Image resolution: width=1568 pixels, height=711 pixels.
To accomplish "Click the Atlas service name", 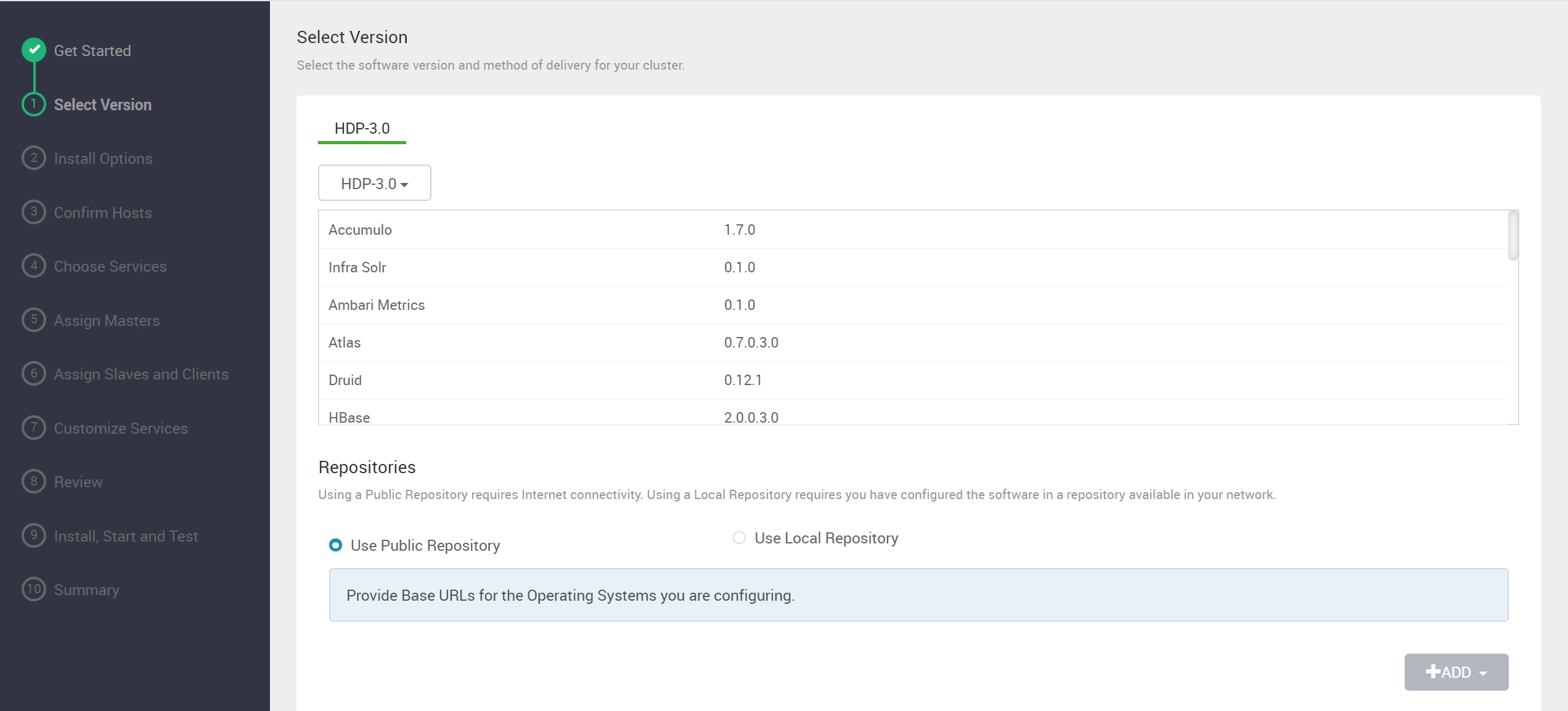I will (x=345, y=343).
